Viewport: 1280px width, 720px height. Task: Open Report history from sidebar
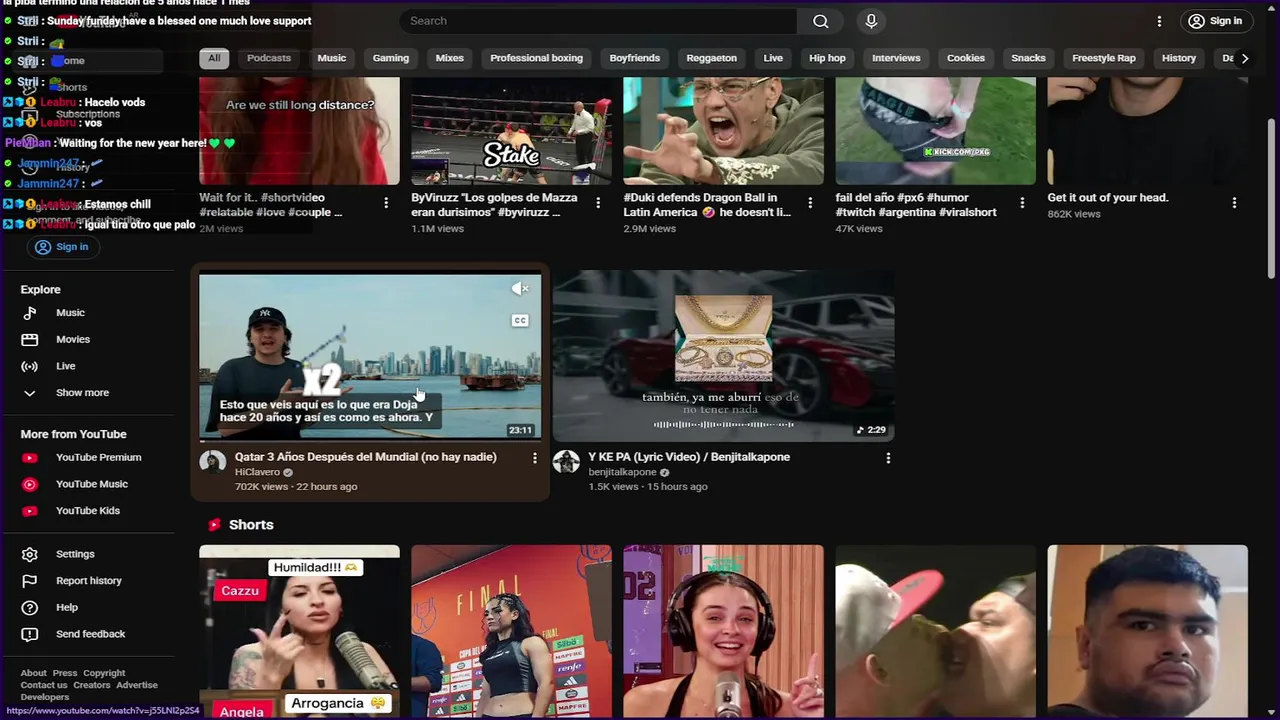[x=90, y=581]
